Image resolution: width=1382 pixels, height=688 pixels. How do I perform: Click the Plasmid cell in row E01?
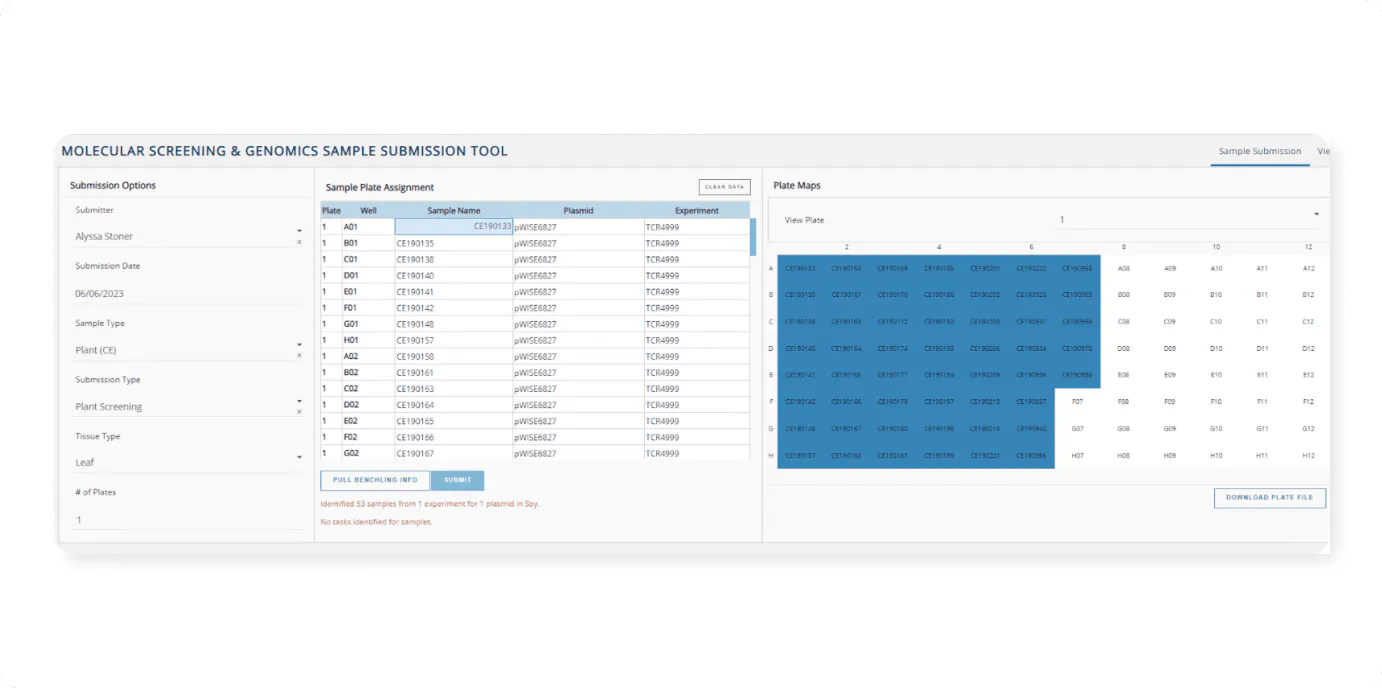click(x=579, y=292)
